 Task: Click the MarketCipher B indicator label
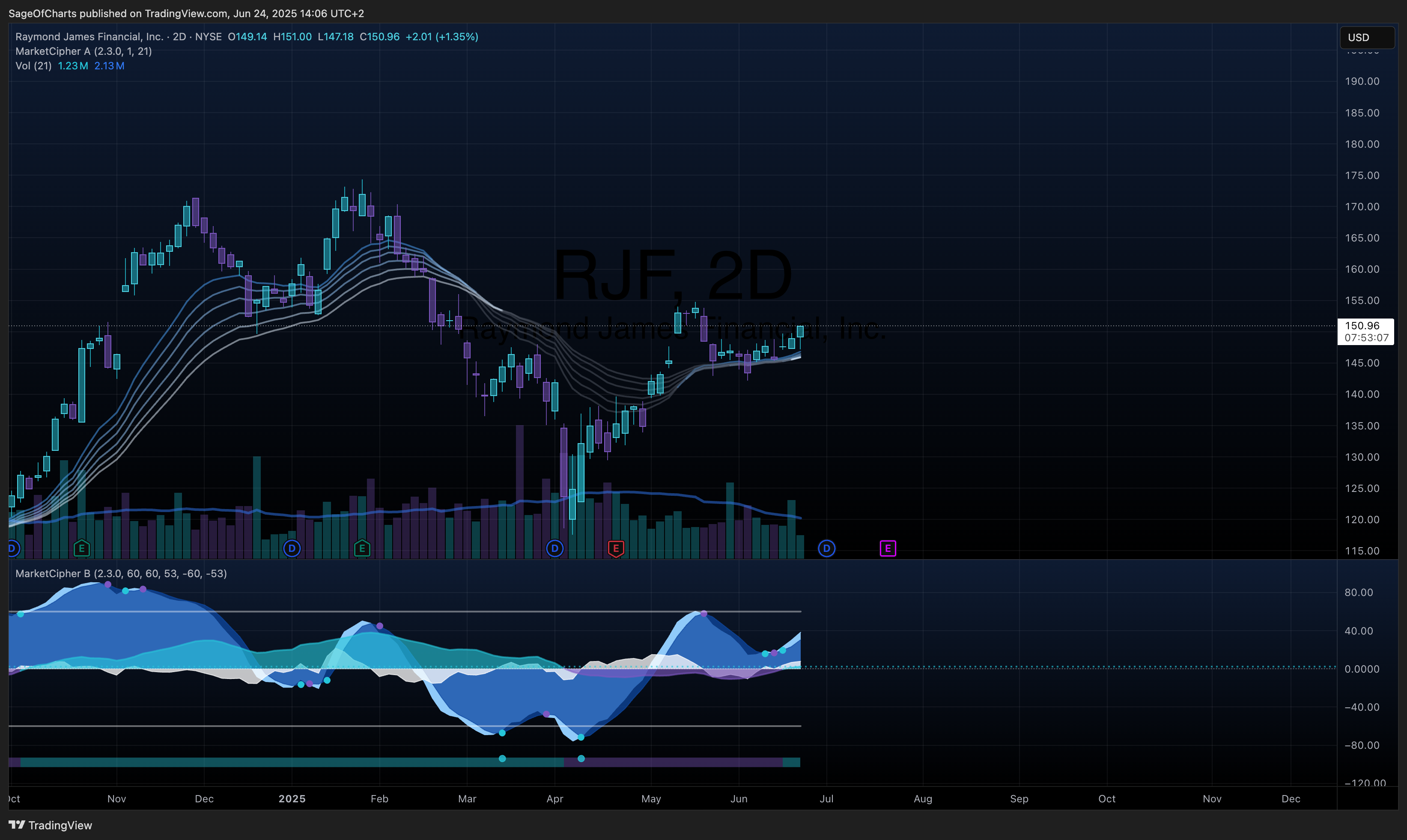pos(121,573)
